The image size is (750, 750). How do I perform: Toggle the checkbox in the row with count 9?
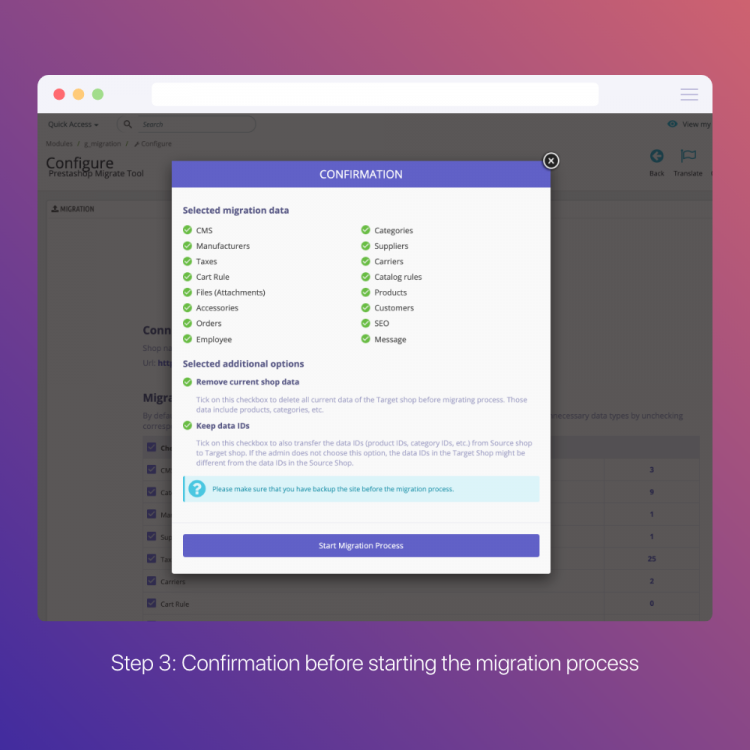pyautogui.click(x=152, y=492)
